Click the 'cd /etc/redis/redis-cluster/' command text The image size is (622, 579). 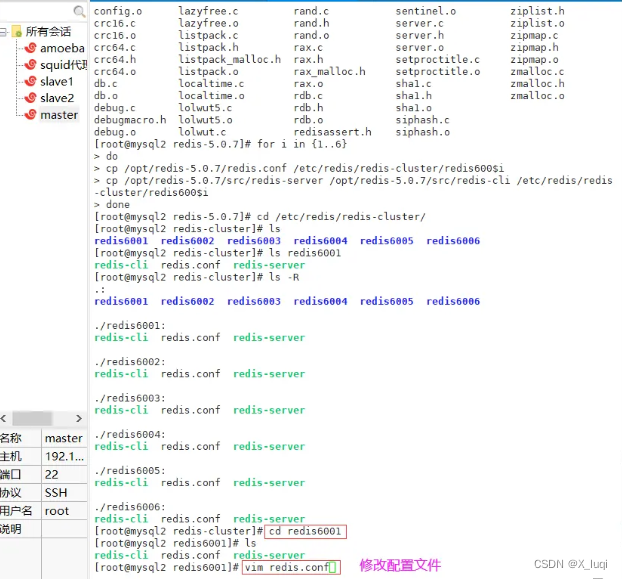[341, 217]
